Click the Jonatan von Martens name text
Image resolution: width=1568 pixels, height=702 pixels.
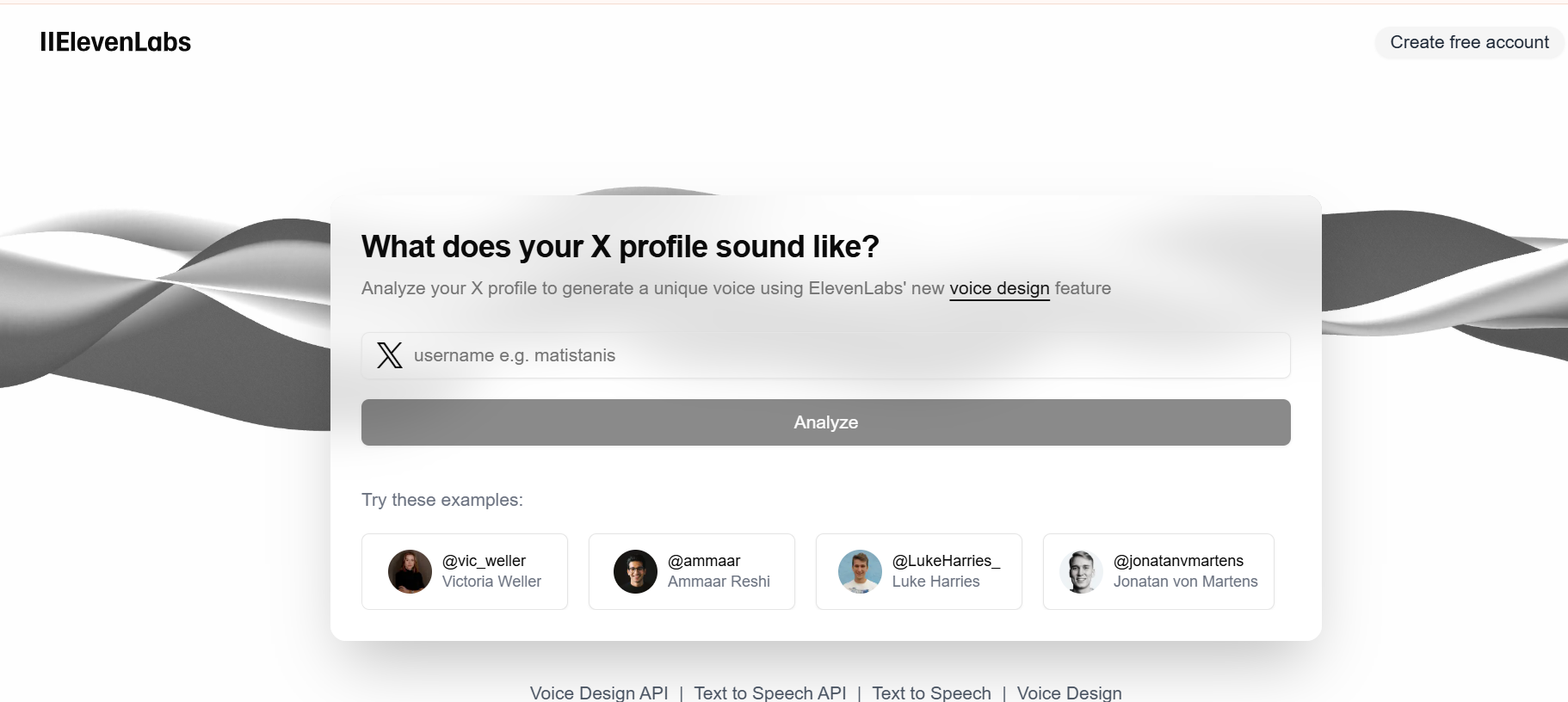click(x=1185, y=582)
